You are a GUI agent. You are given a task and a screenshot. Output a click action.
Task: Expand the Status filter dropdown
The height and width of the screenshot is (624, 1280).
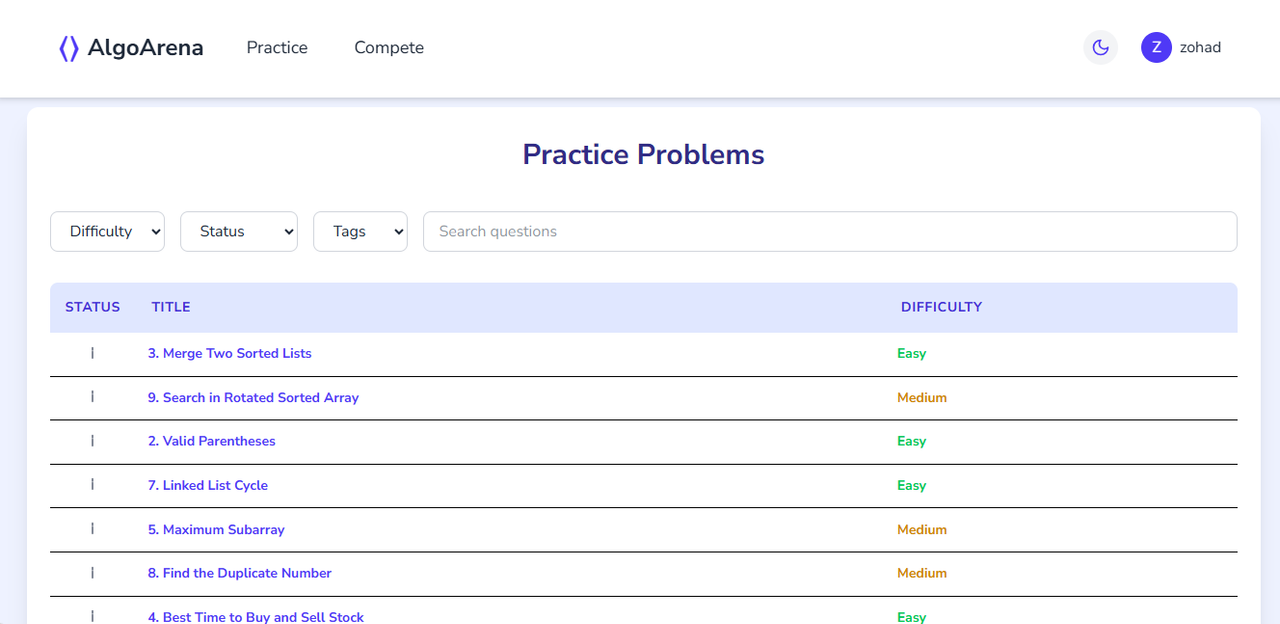tap(239, 231)
